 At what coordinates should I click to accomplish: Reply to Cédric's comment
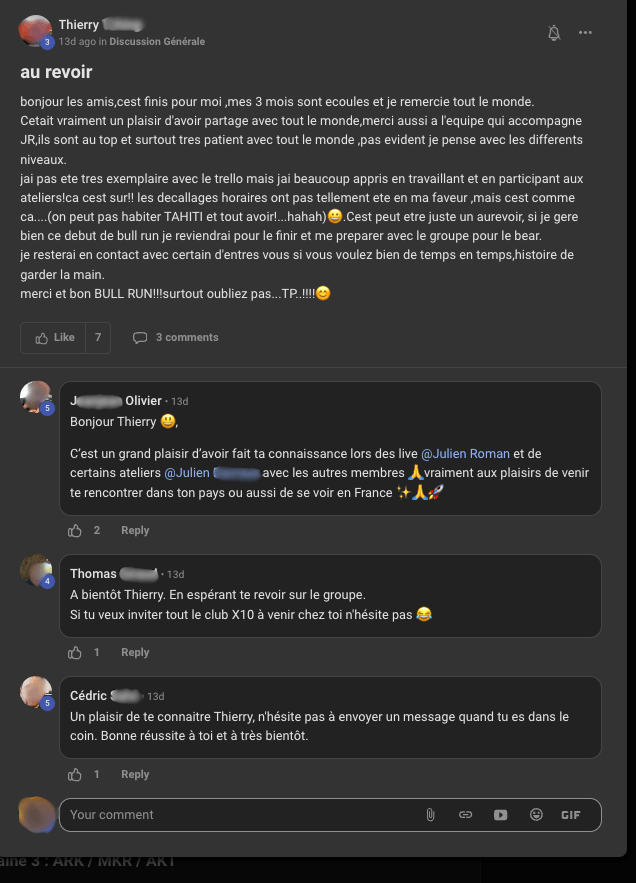[x=135, y=775]
